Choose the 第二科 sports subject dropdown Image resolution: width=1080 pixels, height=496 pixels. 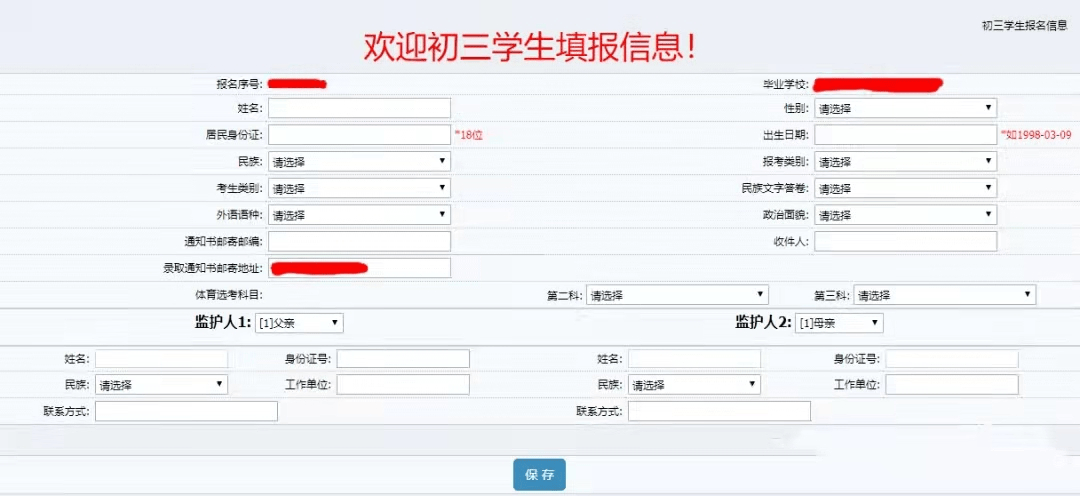point(677,295)
